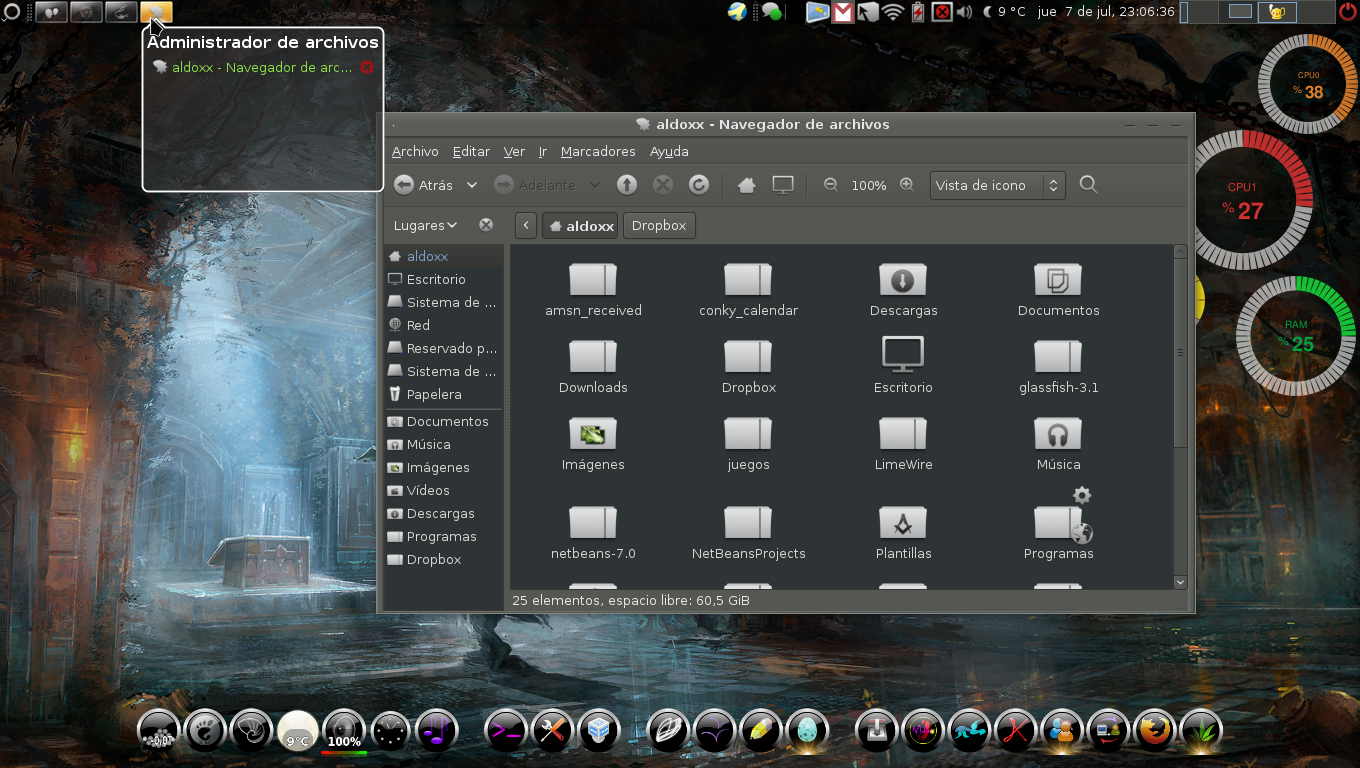Image resolution: width=1360 pixels, height=768 pixels.
Task: Open Computer location from toolbar monitor icon
Action: pyautogui.click(x=783, y=185)
